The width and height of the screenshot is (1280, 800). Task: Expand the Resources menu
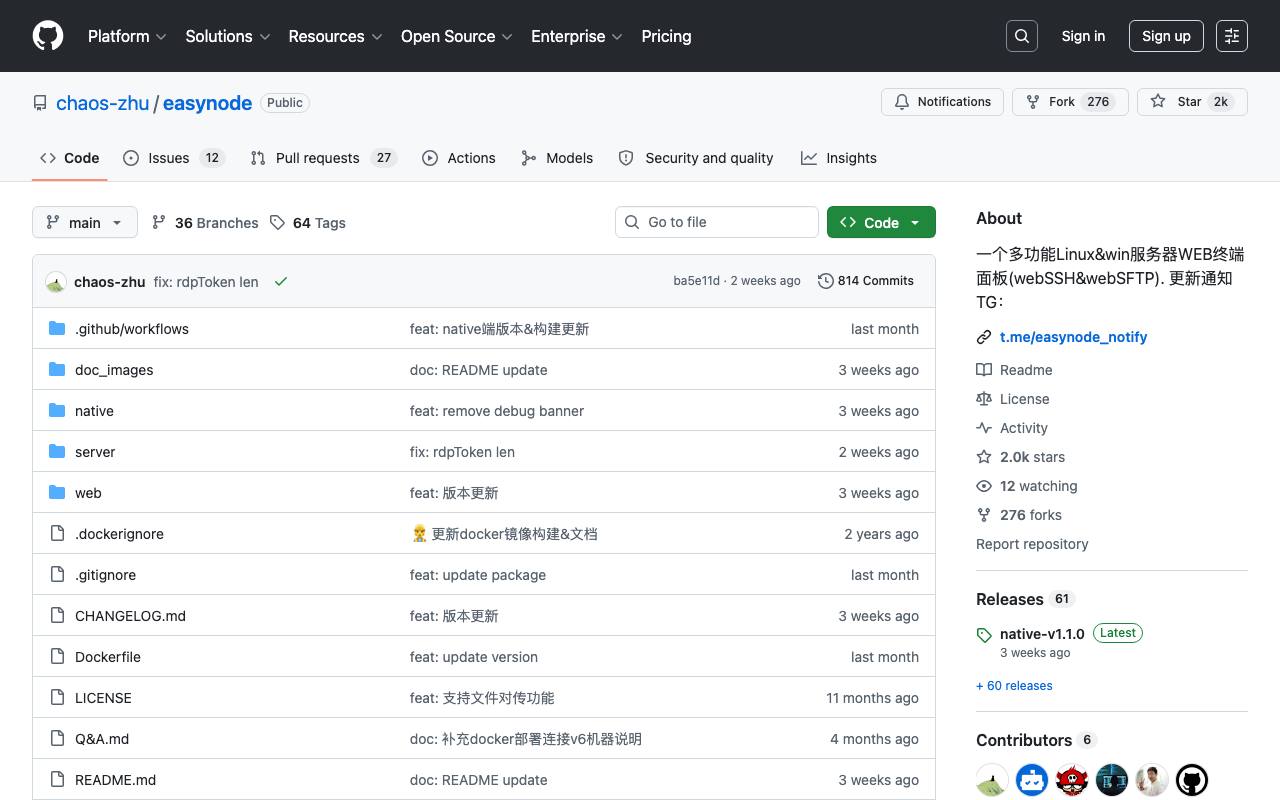tap(335, 36)
